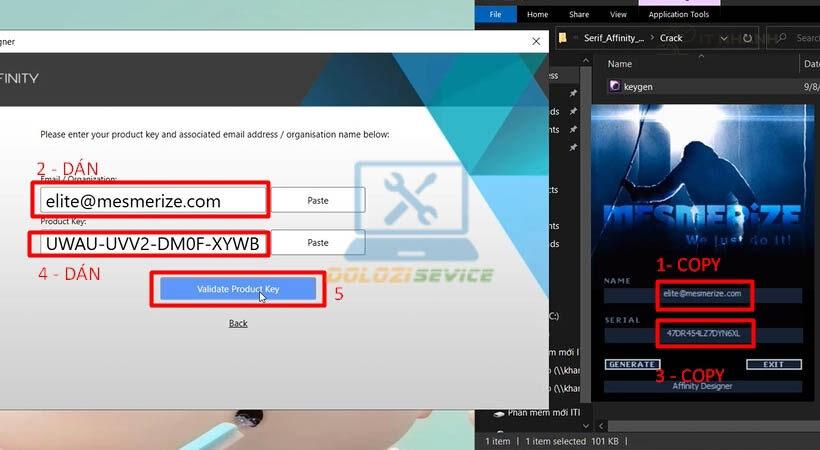Screen dimensions: 820x450
Task: Click the EXIT button in keygen window
Action: pyautogui.click(x=773, y=364)
